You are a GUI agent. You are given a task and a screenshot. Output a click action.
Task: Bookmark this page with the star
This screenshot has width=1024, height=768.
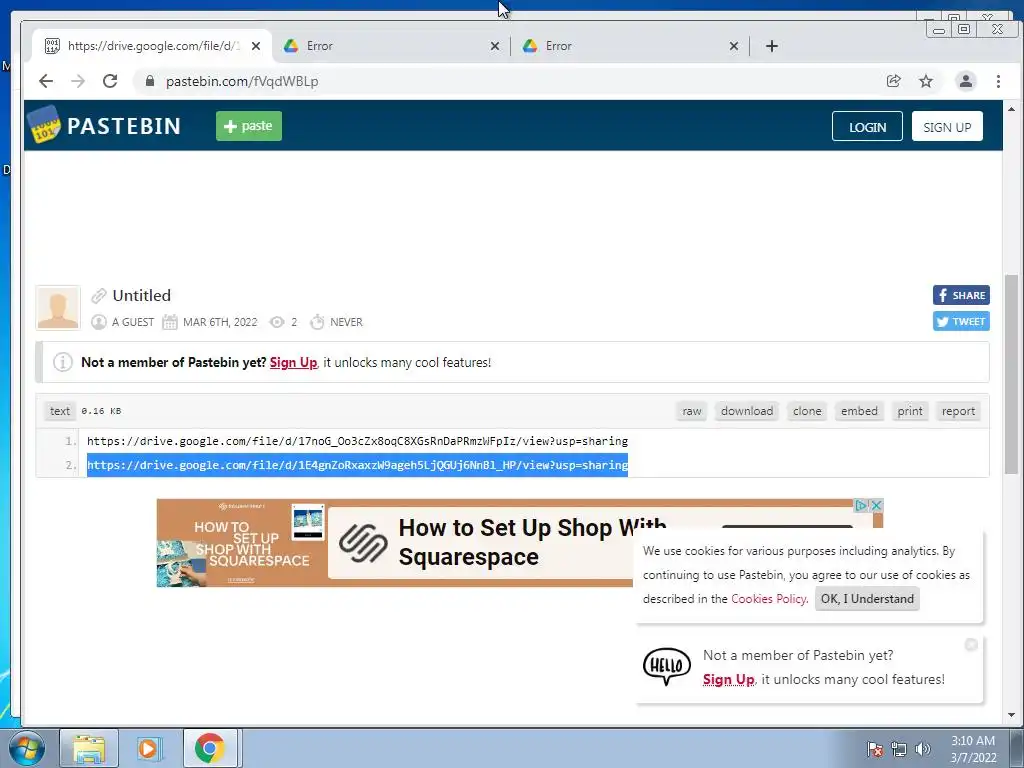click(925, 81)
